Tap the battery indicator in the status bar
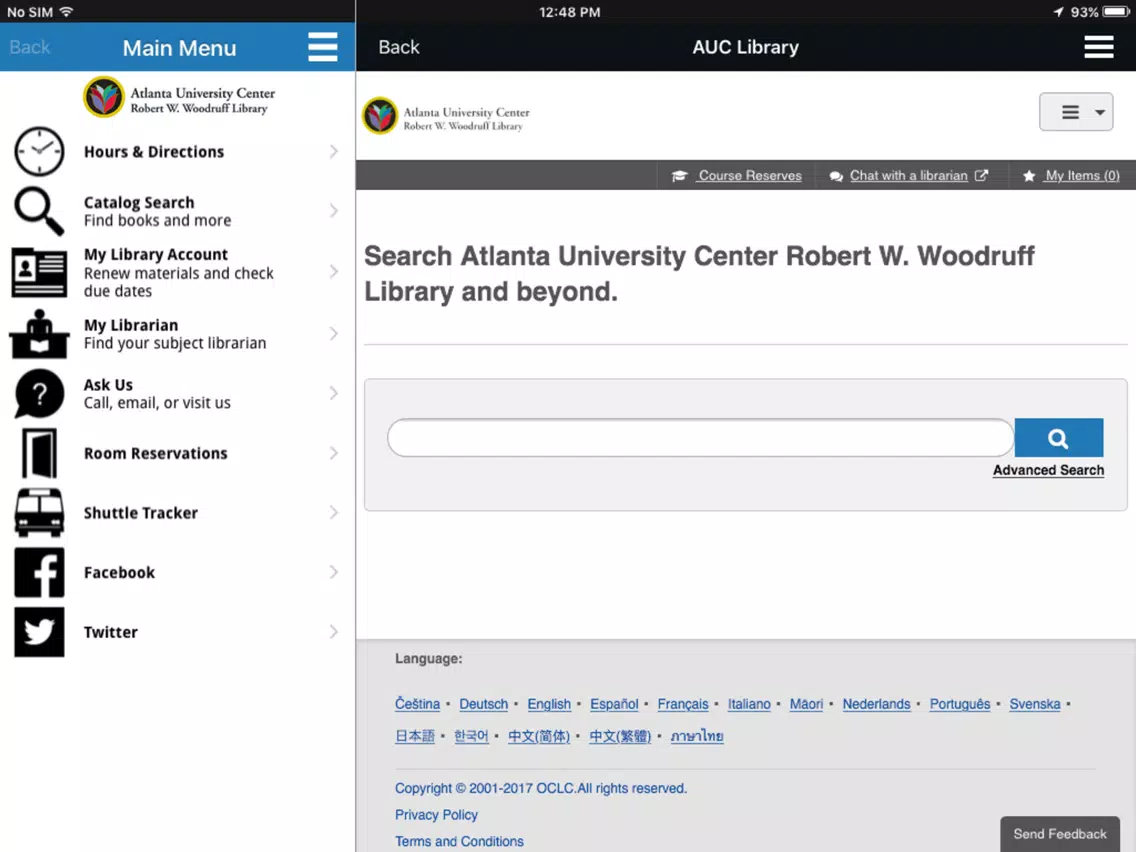The image size is (1136, 852). (x=1116, y=12)
